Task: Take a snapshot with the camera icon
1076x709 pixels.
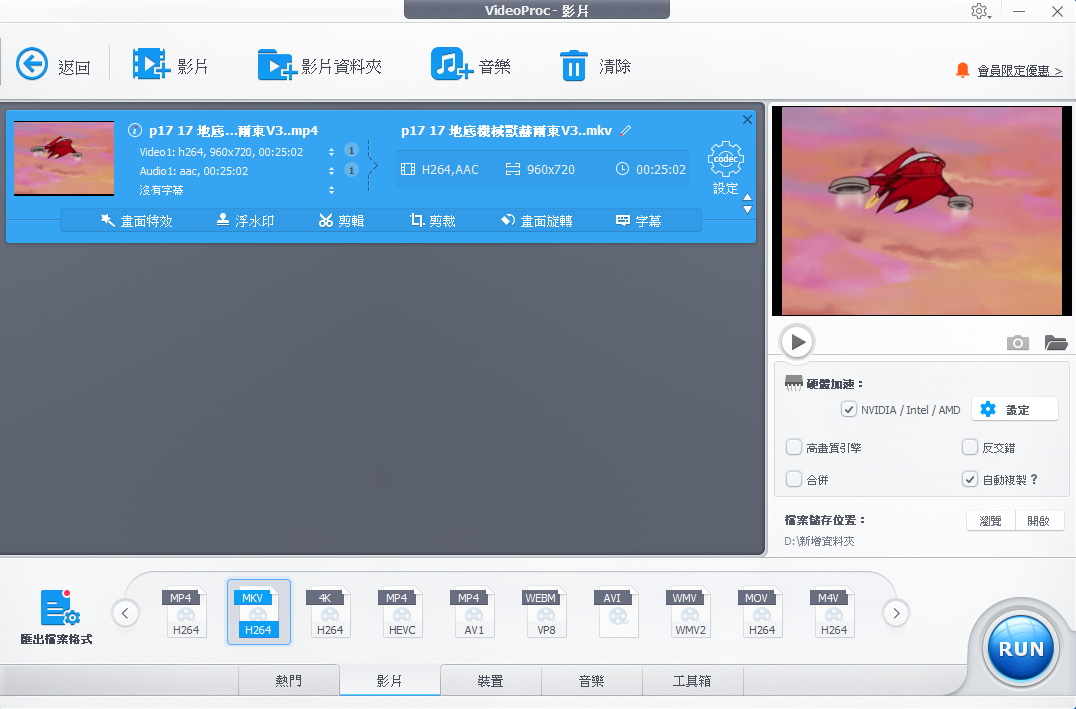Action: [1018, 342]
